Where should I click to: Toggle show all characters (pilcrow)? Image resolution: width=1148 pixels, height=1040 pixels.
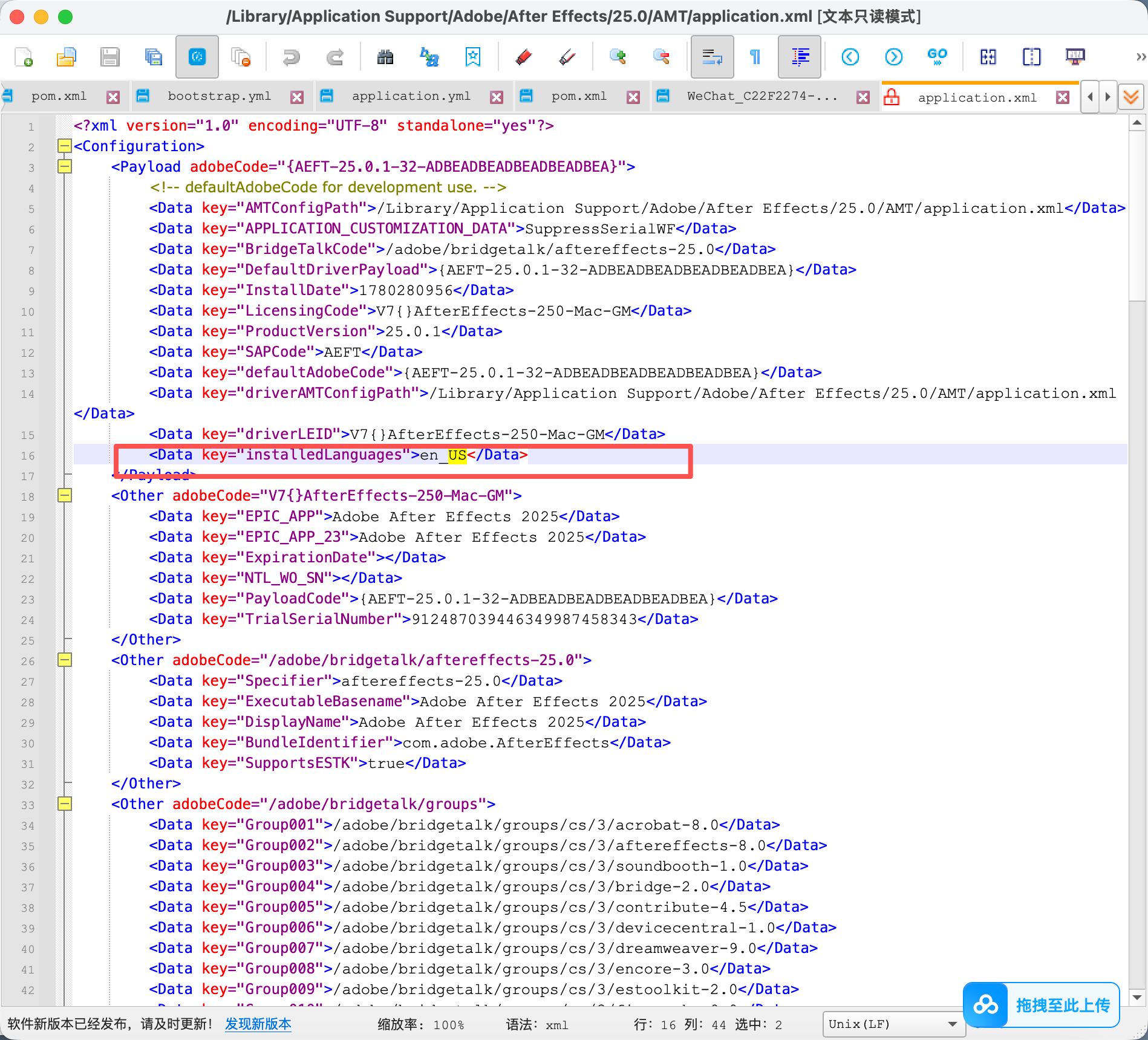coord(755,57)
